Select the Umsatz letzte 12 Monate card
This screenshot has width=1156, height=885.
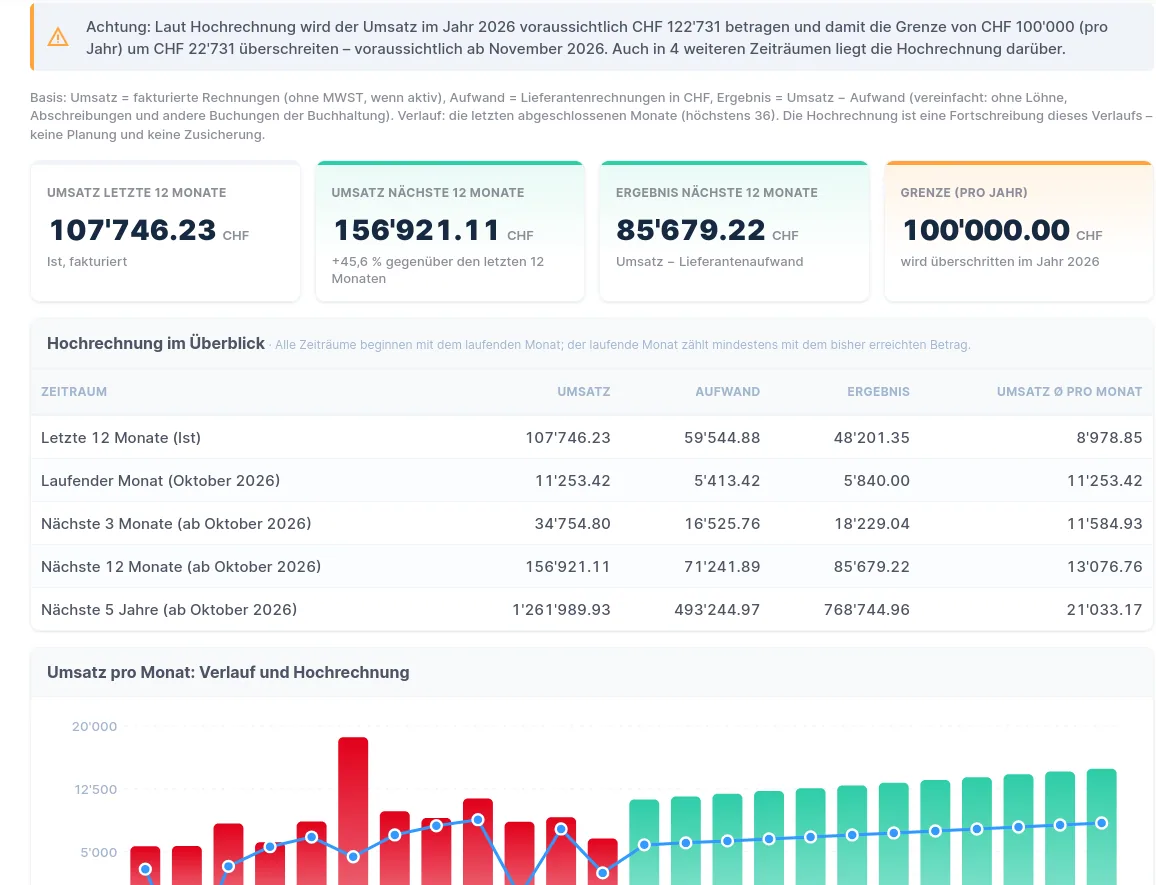(x=165, y=231)
